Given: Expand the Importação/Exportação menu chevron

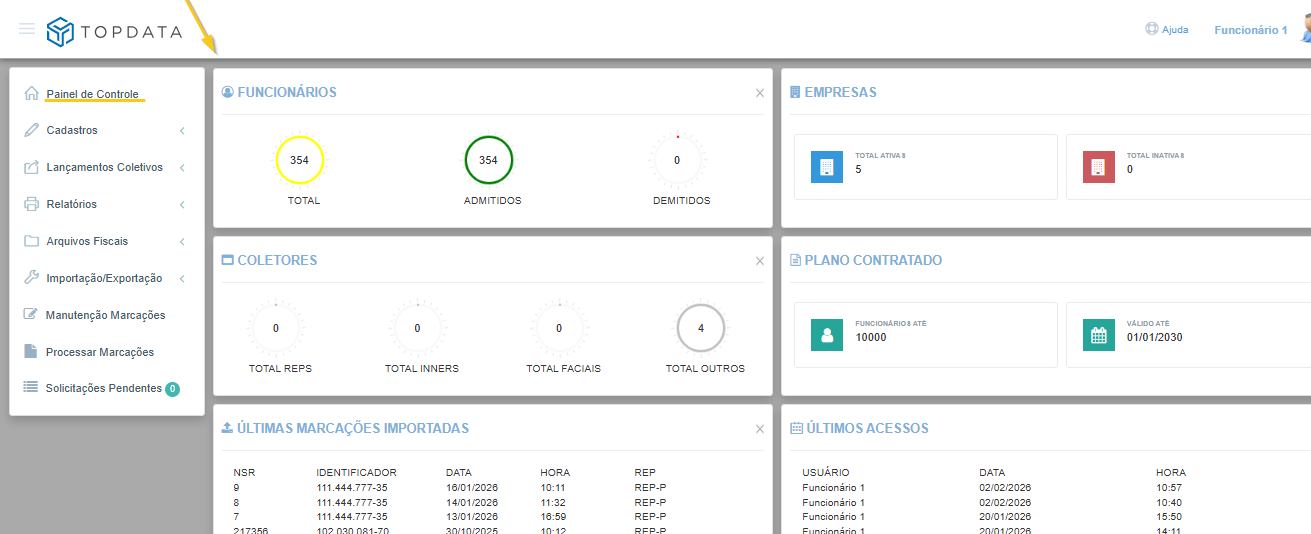Looking at the screenshot, I should tap(182, 279).
